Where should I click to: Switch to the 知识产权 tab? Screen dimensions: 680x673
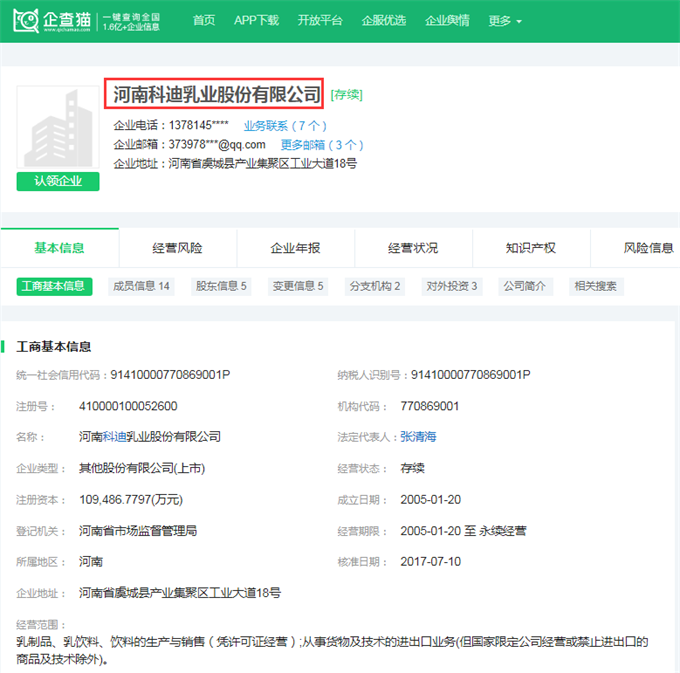point(531,248)
